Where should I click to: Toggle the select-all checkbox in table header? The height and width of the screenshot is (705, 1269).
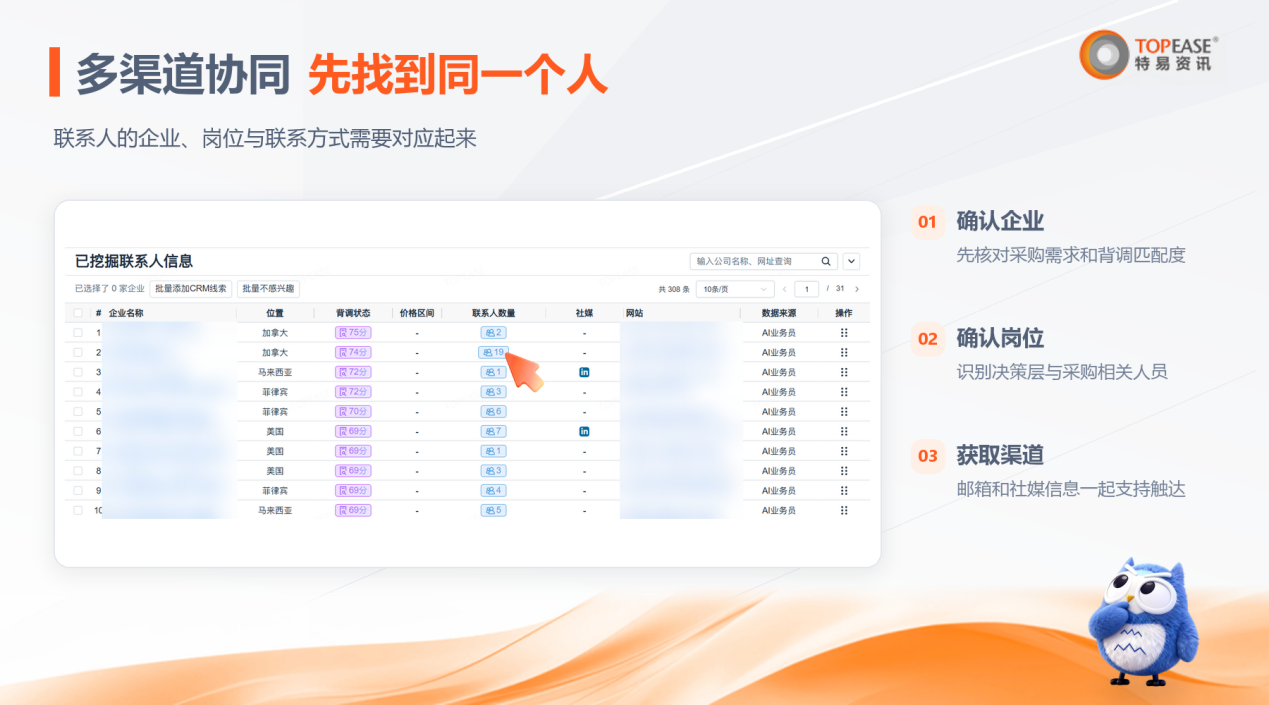pos(78,313)
